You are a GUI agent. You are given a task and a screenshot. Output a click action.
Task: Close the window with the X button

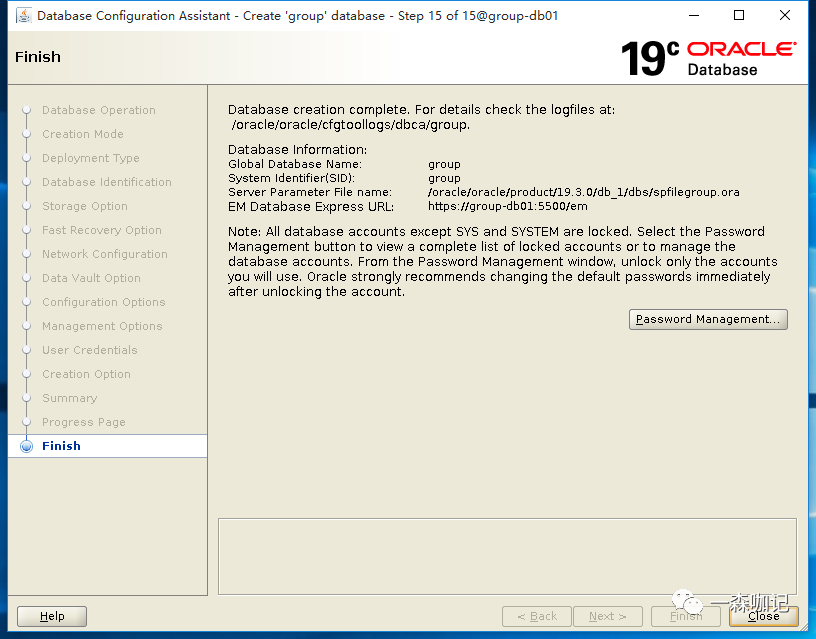pos(785,16)
